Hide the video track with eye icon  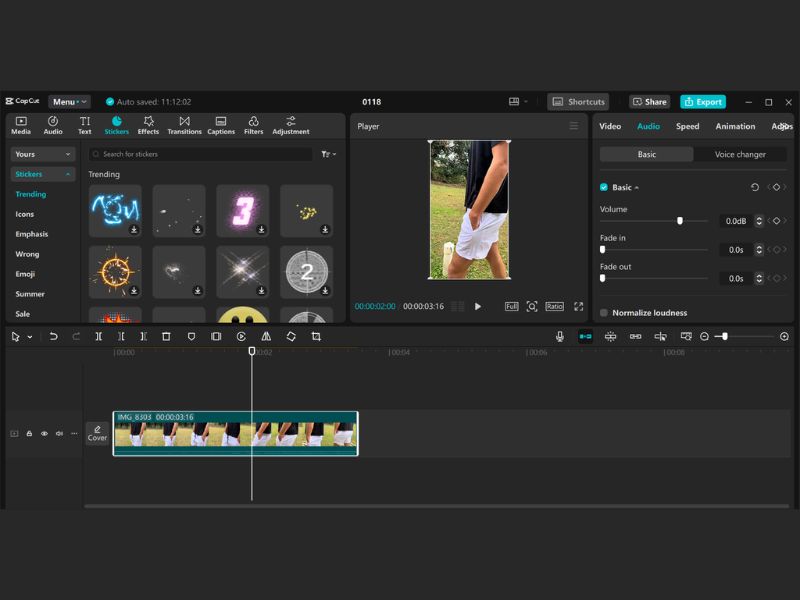pos(44,433)
